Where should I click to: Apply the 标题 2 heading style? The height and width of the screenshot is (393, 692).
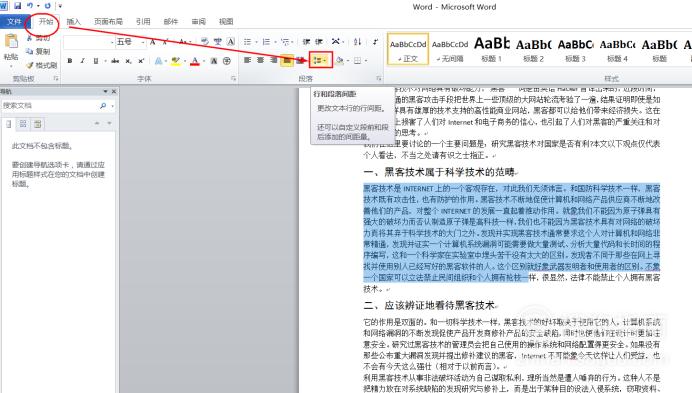pyautogui.click(x=534, y=49)
